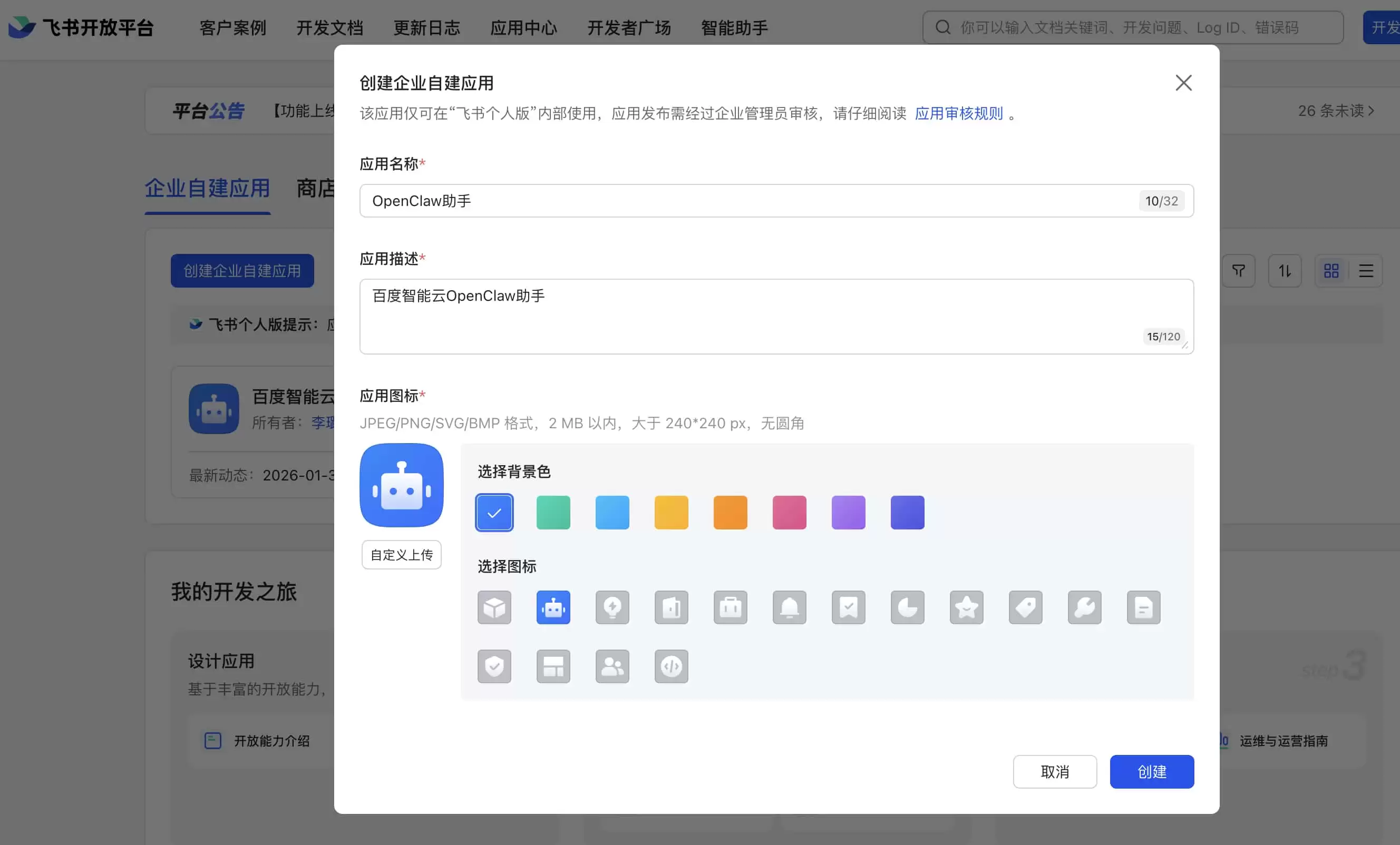Select the light purple background color

pos(848,512)
